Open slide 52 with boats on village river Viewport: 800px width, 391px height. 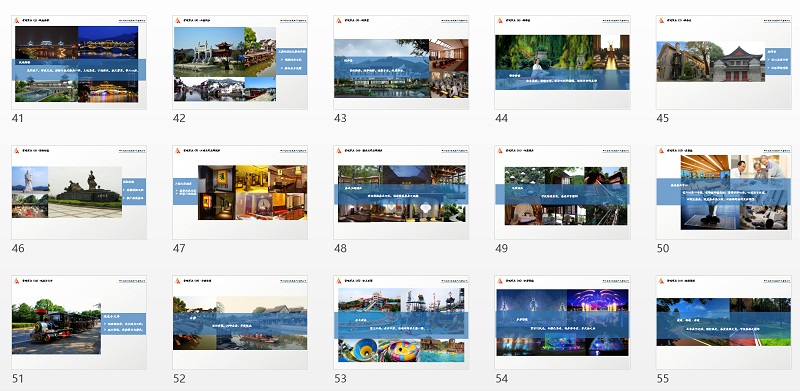coord(240,323)
